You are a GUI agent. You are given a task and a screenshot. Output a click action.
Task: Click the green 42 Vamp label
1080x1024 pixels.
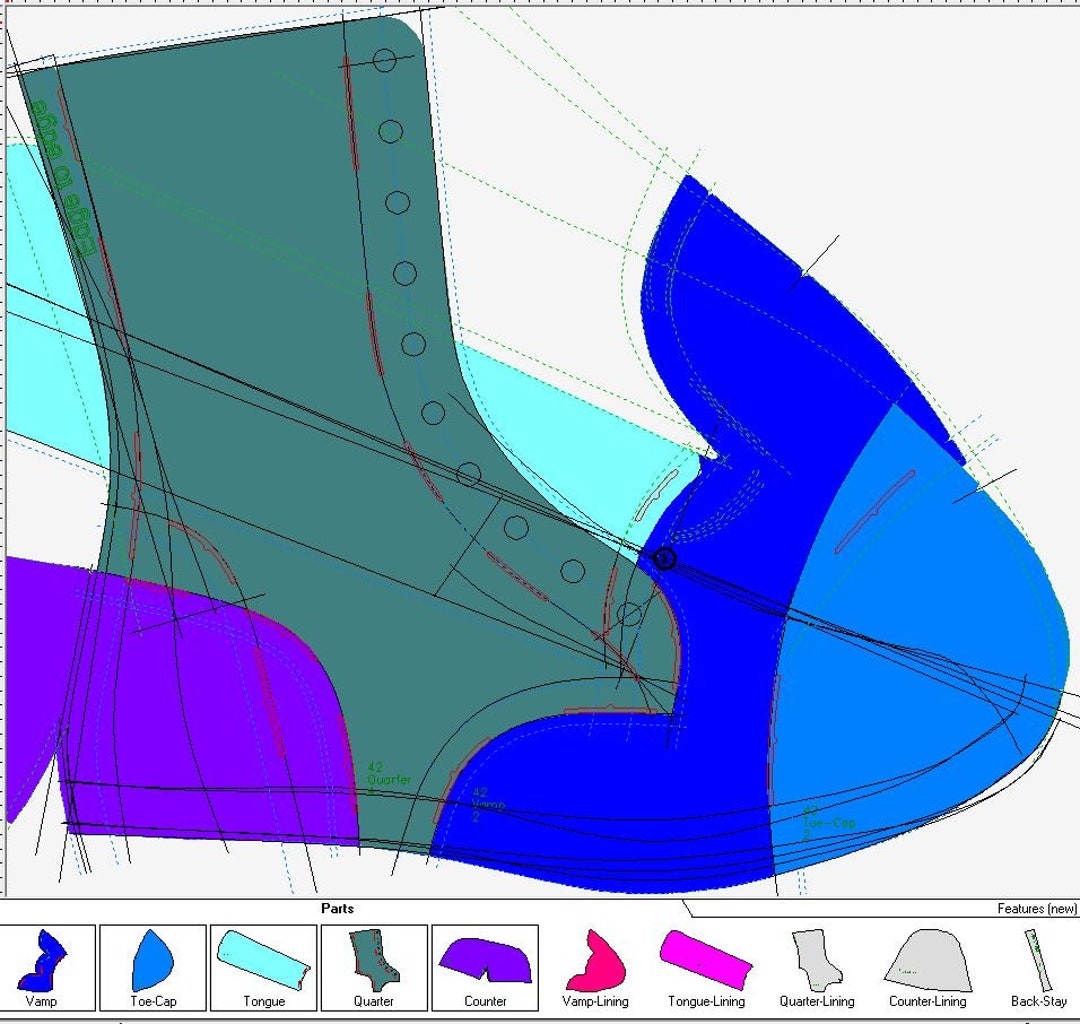[x=487, y=805]
